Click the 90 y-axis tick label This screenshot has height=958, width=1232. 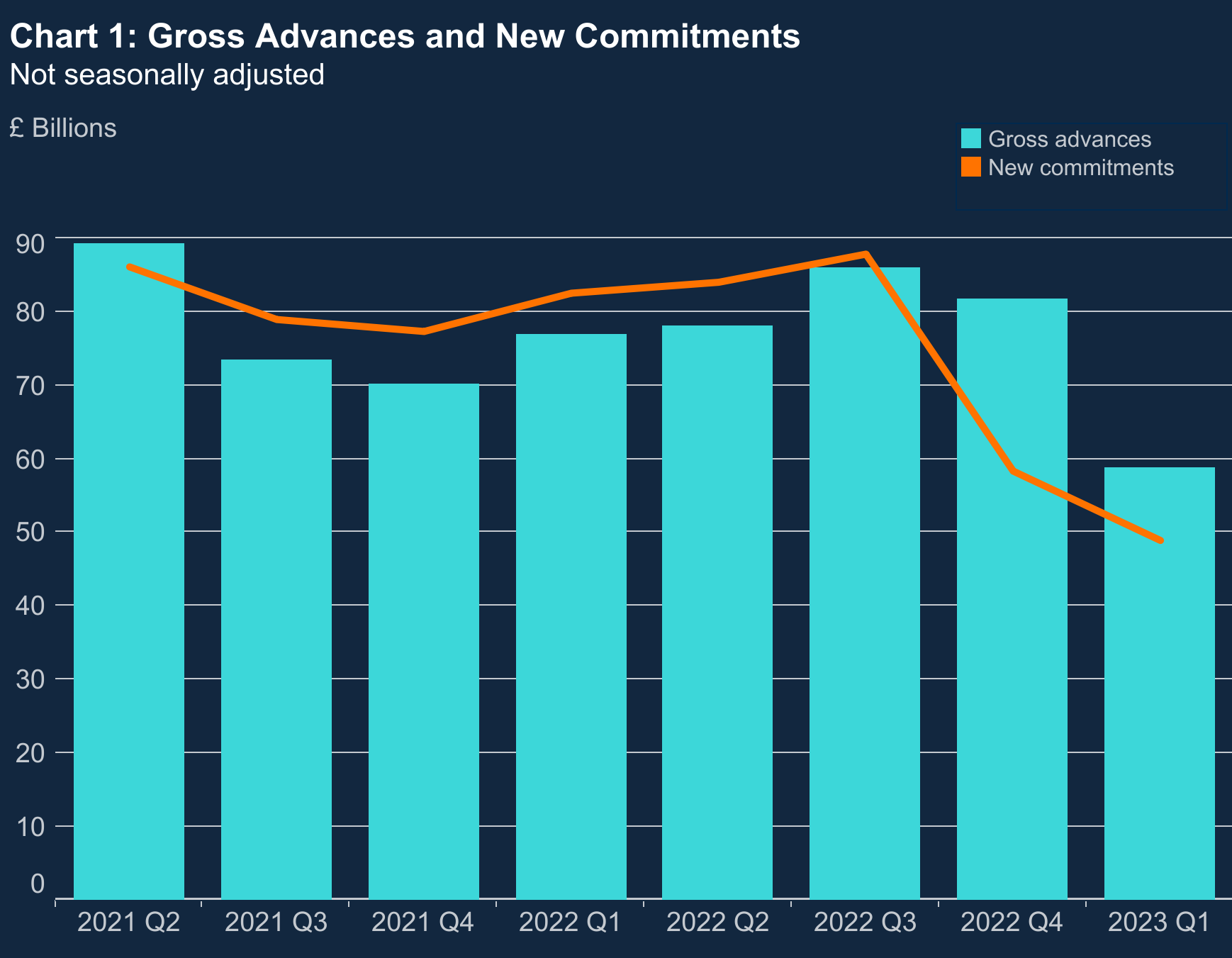tap(29, 243)
